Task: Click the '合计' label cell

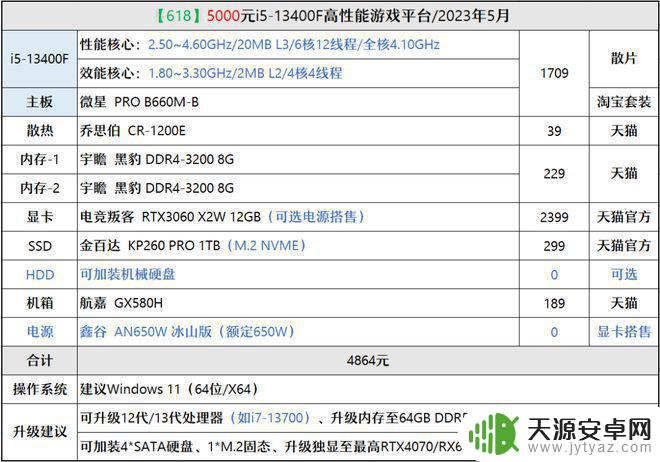Action: (40, 361)
